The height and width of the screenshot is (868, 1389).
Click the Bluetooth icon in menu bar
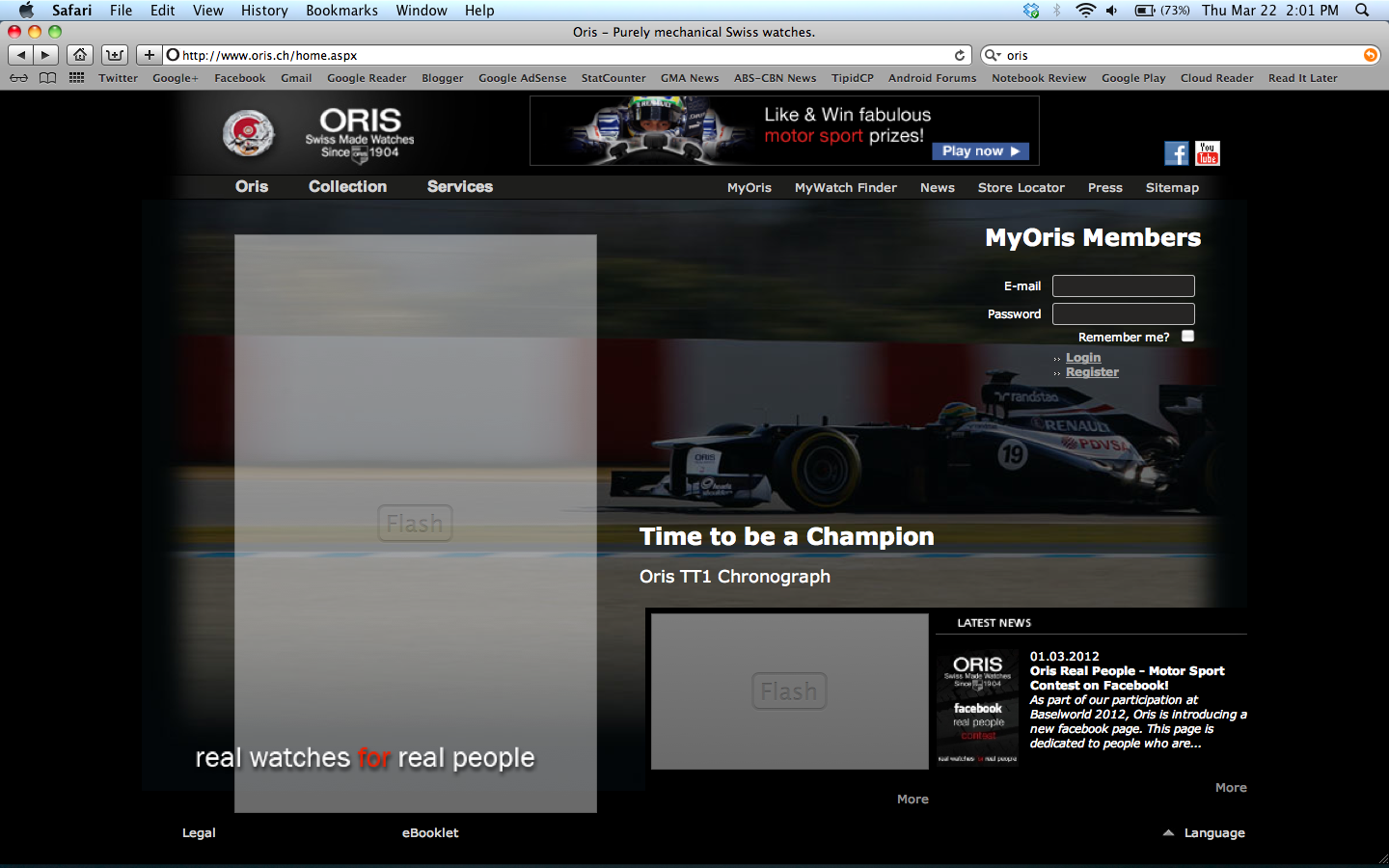pyautogui.click(x=1057, y=11)
